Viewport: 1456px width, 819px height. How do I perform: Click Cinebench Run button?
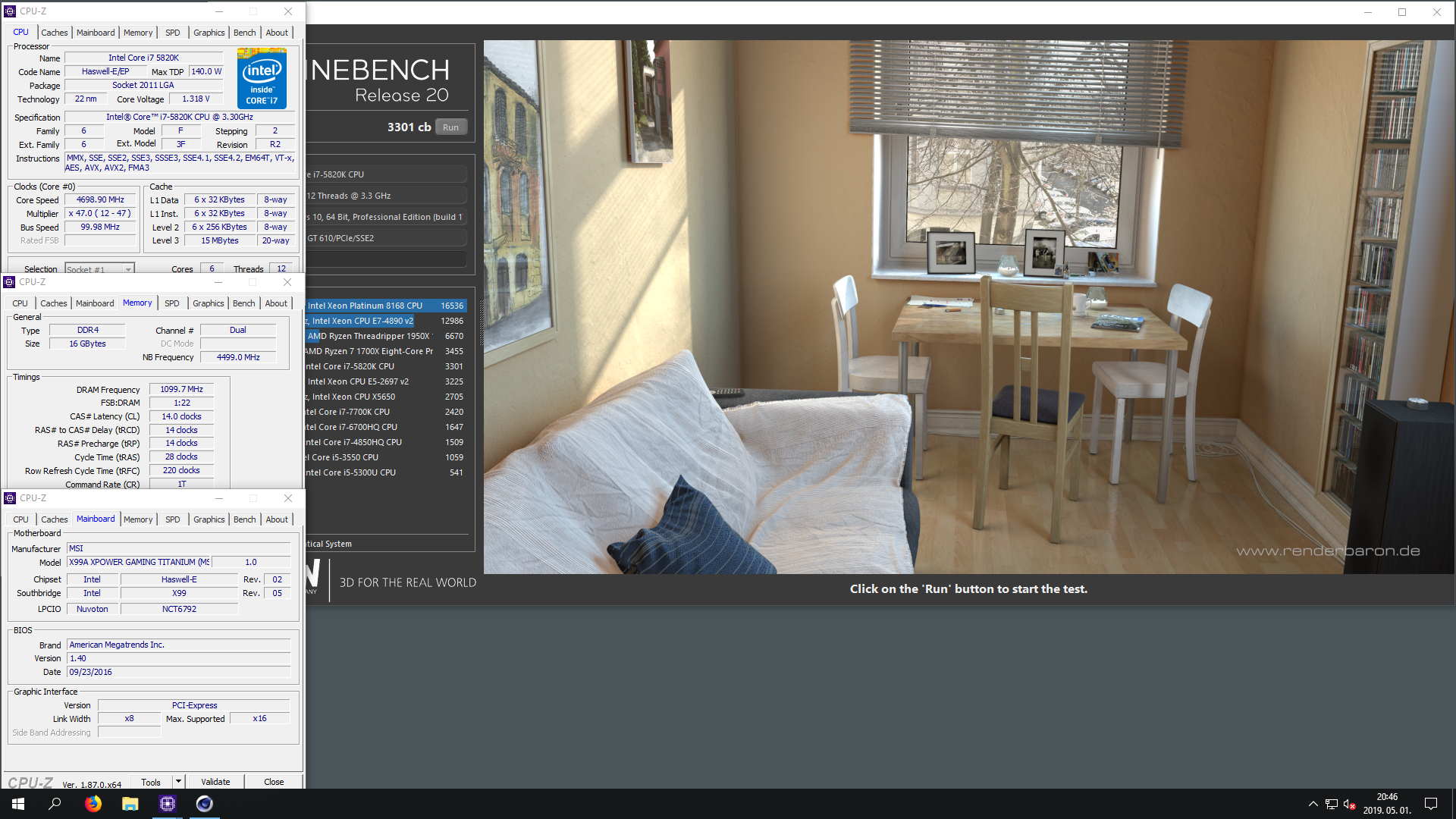pos(450,127)
